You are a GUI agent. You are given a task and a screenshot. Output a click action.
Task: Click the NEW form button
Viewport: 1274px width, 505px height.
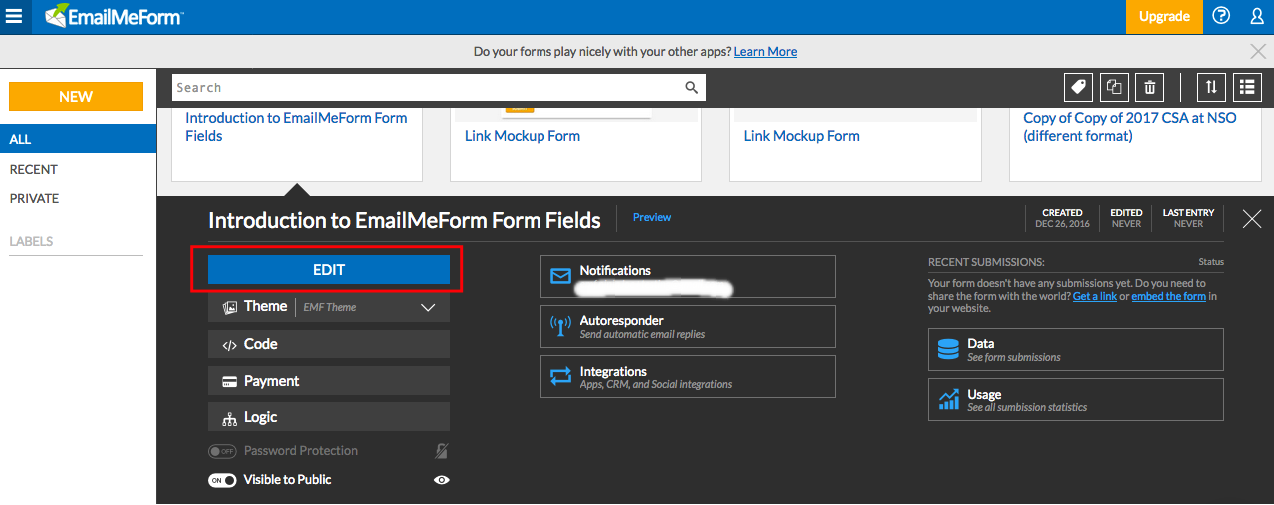[76, 97]
